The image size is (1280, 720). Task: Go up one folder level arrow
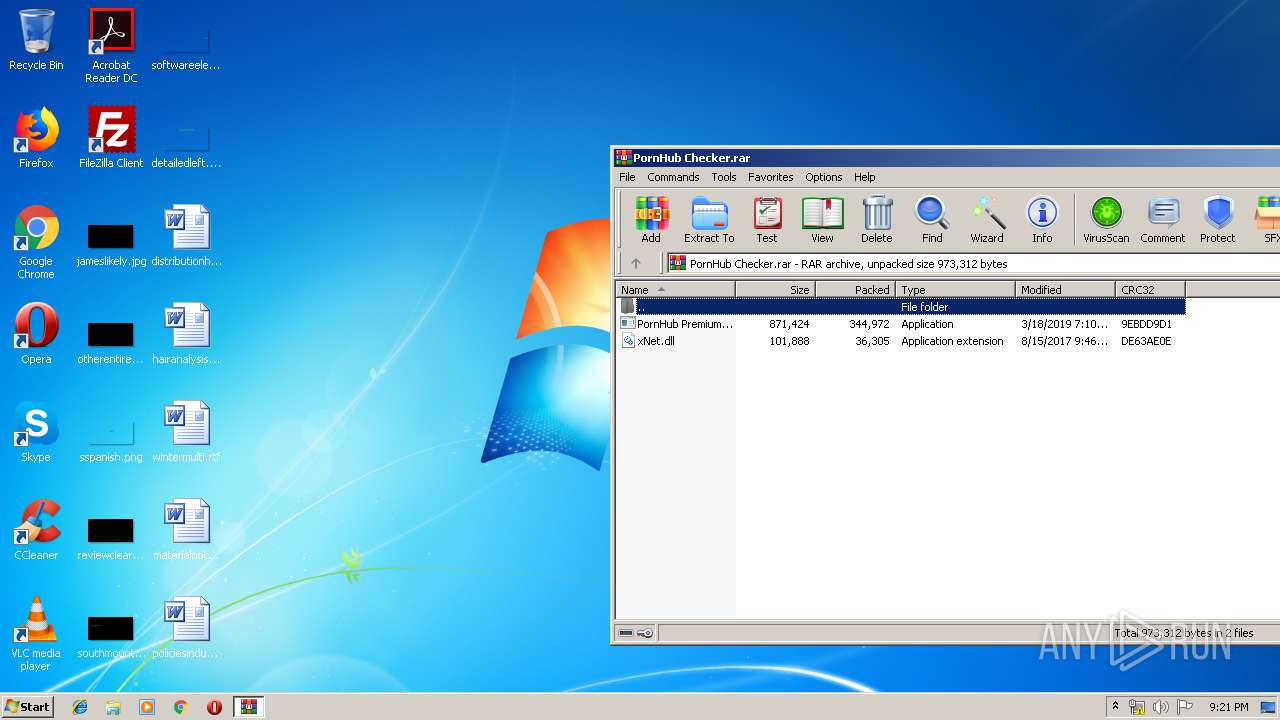pyautogui.click(x=636, y=264)
